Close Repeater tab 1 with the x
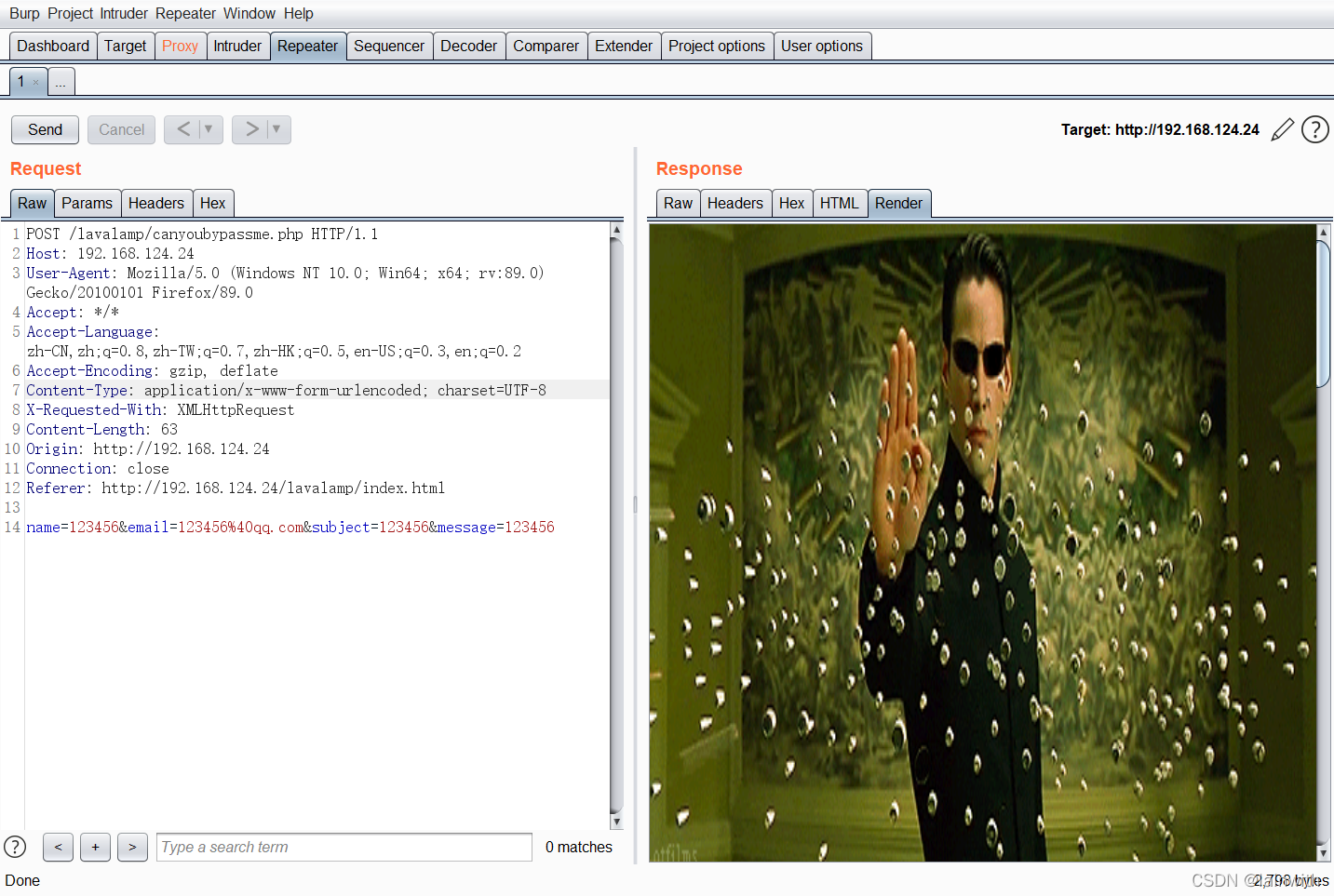1334x896 pixels. [36, 82]
